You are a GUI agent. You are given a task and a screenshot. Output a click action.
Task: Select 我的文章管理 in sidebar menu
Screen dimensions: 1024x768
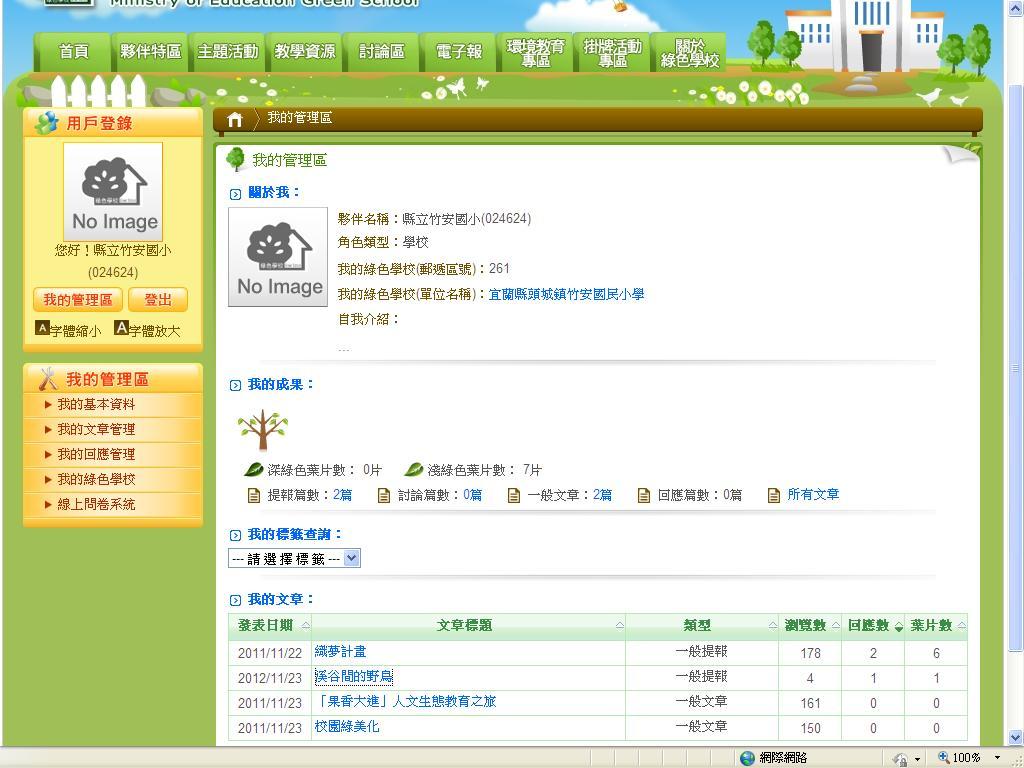pos(96,429)
